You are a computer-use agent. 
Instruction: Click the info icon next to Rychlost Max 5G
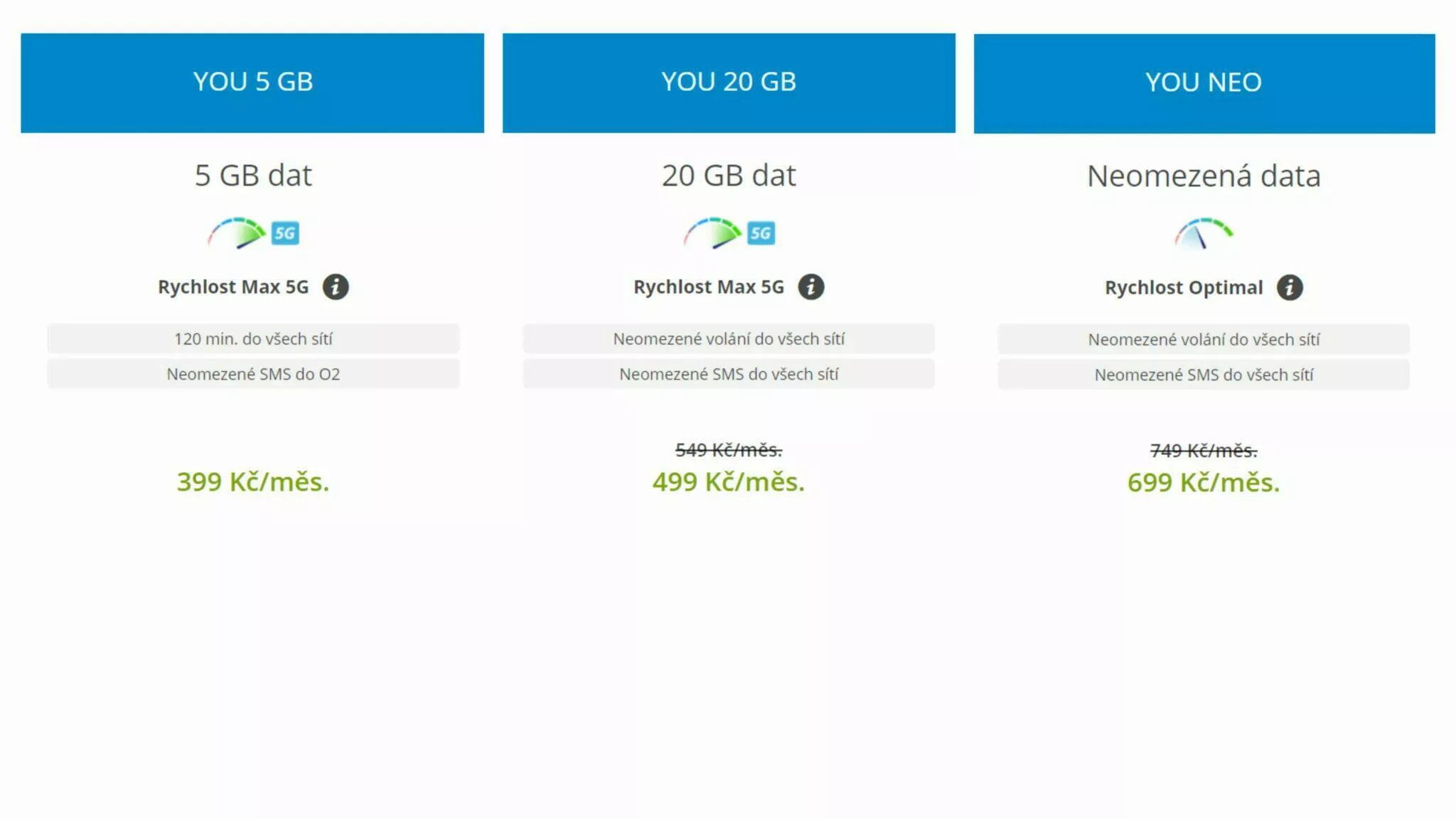click(336, 287)
